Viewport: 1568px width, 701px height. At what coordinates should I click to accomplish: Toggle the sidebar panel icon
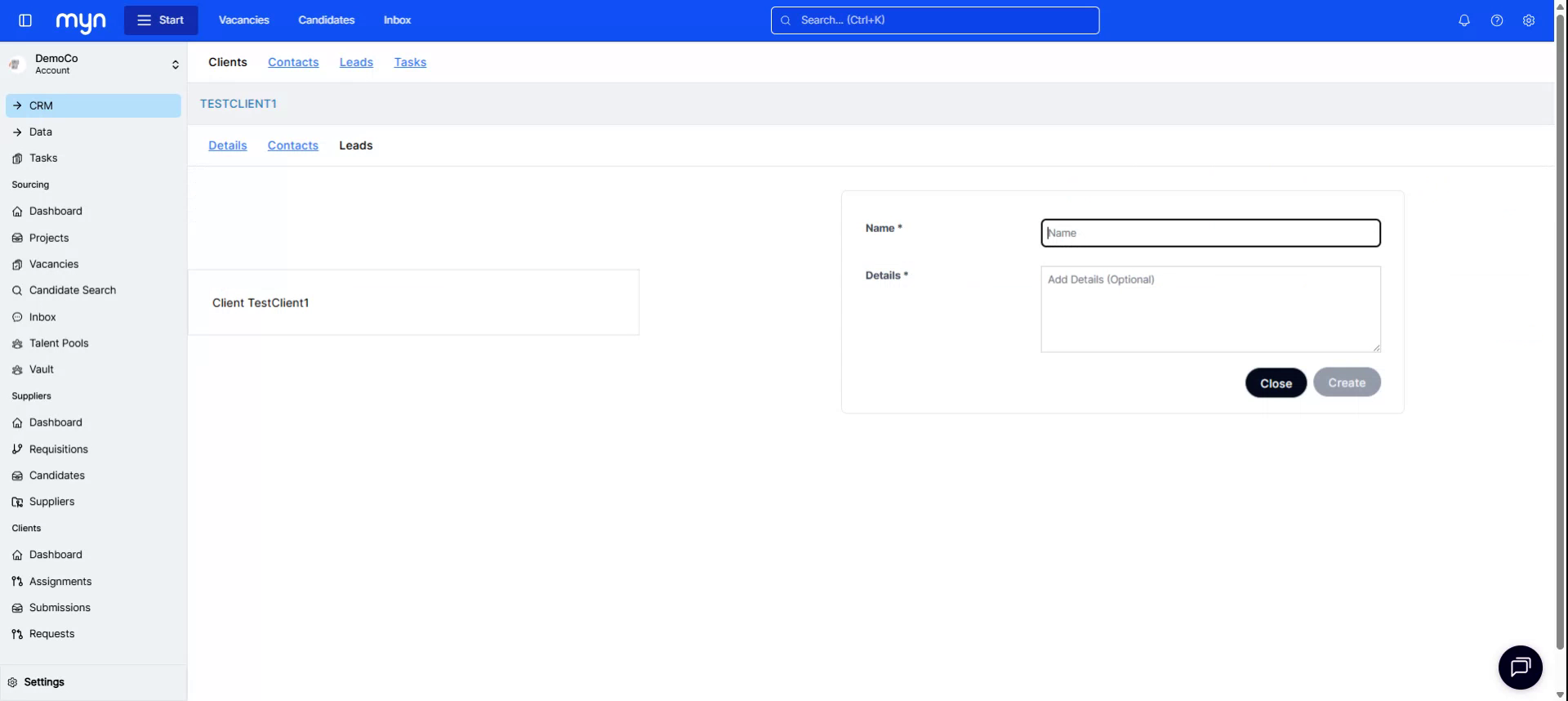(25, 20)
